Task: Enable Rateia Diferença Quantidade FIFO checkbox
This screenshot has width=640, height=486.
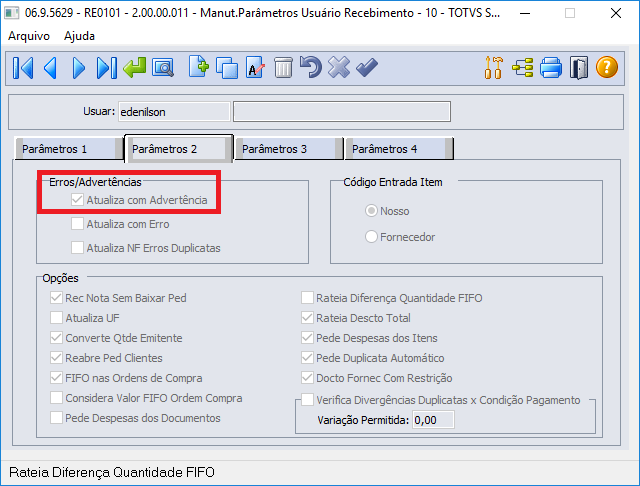Action: tap(307, 297)
